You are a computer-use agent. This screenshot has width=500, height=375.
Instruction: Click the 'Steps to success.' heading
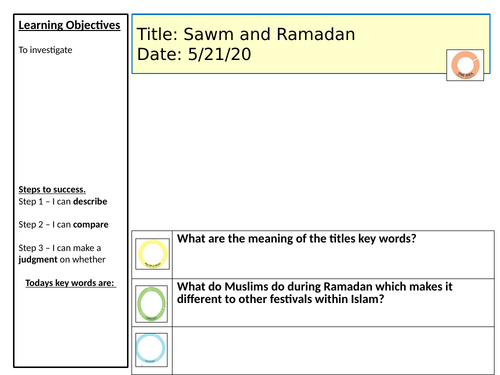click(52, 189)
